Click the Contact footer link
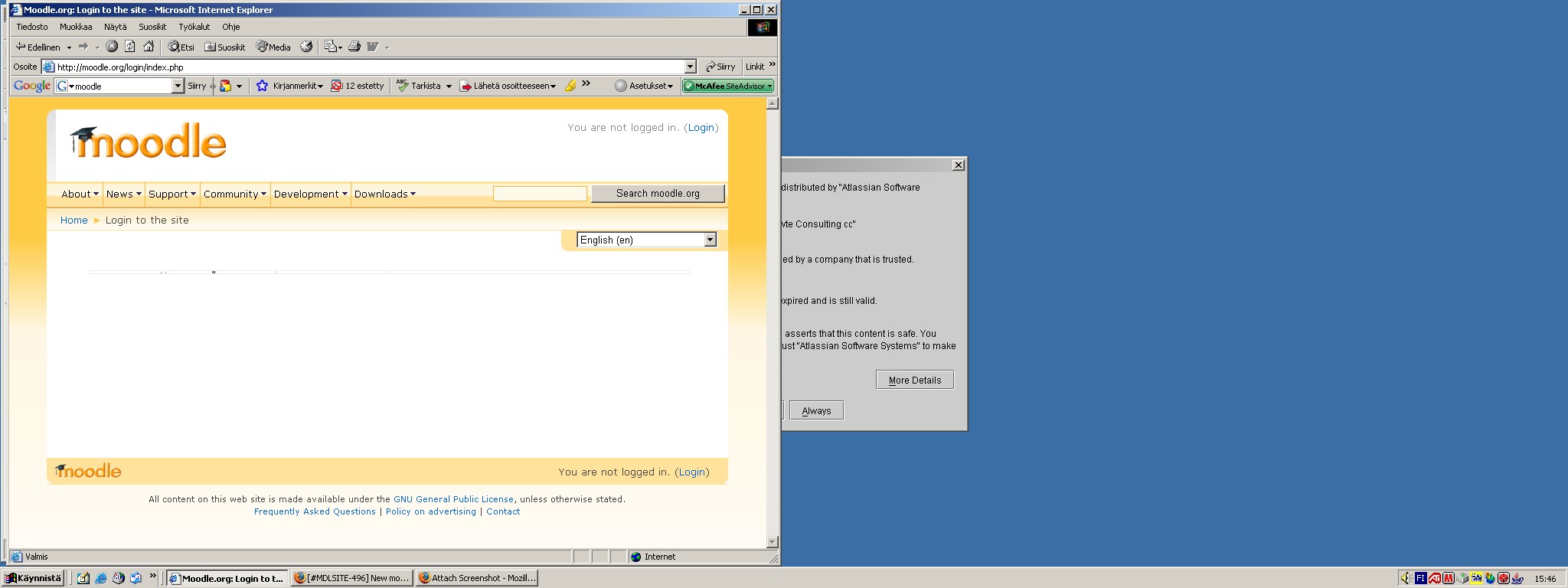Screen dimensions: 1568x588 click(503, 511)
